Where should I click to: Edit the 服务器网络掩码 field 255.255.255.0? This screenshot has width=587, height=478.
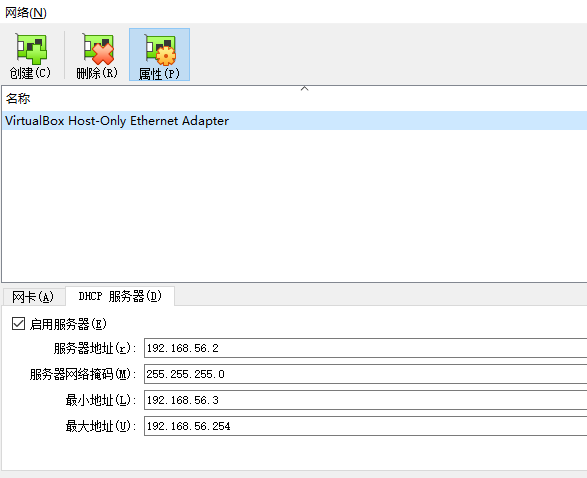click(x=365, y=374)
